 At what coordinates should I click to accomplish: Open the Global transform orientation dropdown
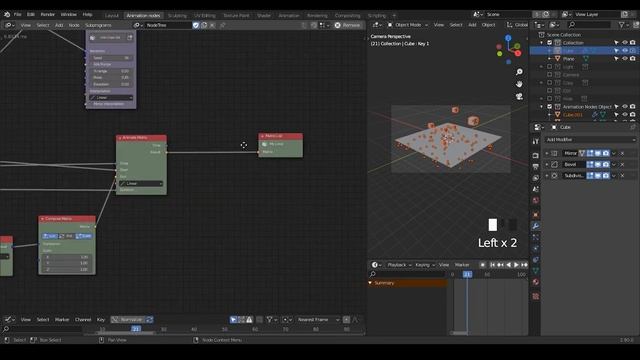coord(517,25)
